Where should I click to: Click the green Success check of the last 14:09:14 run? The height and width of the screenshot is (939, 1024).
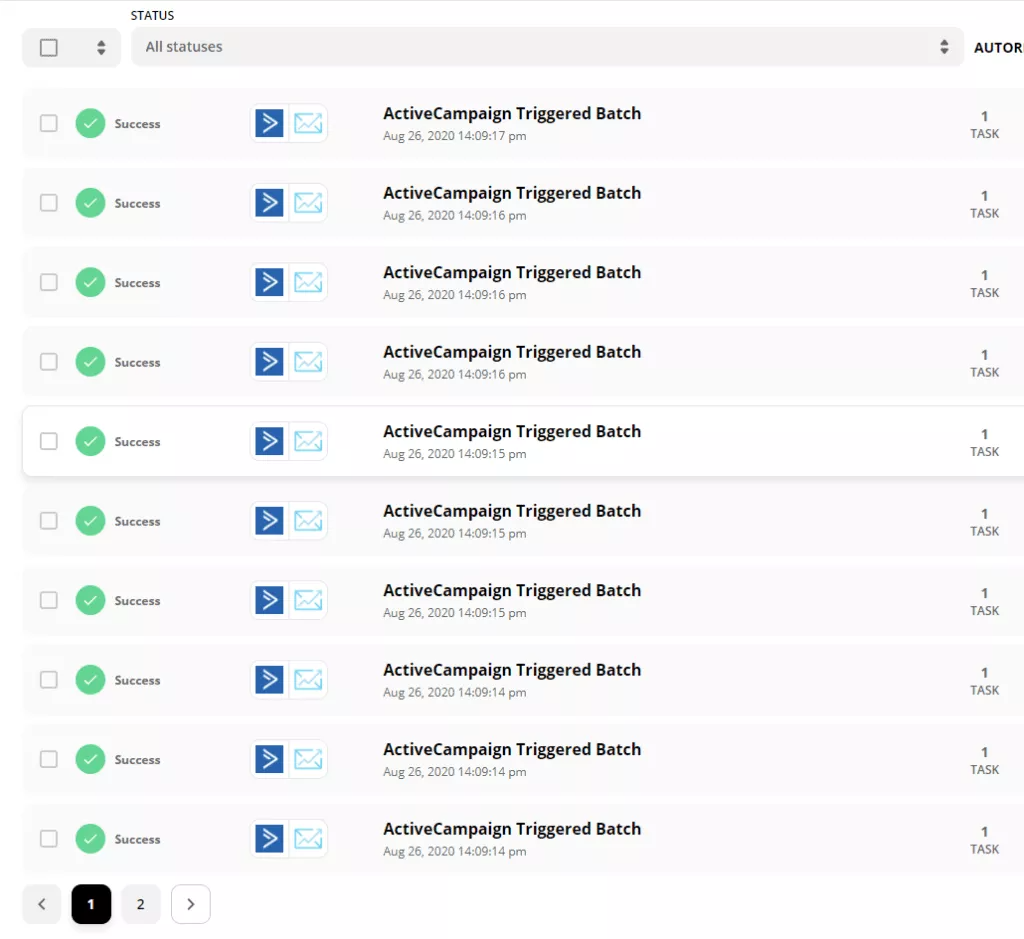pyautogui.click(x=90, y=838)
